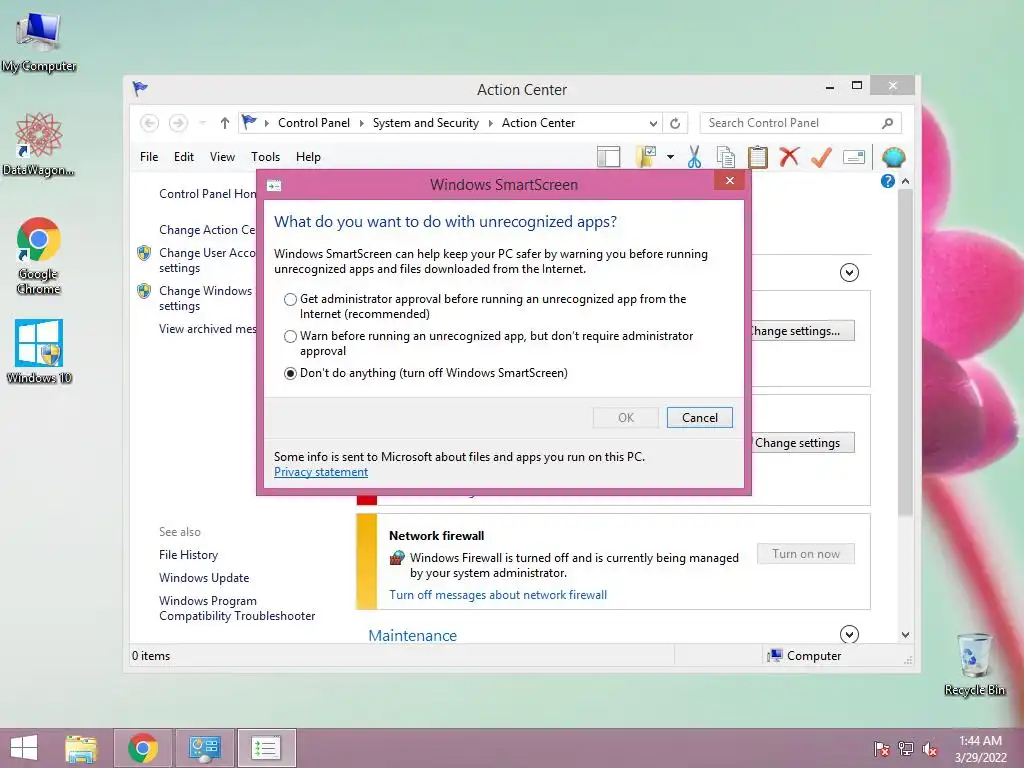Screen dimensions: 1024x768
Task: Click the orange checkmark toolbar icon
Action: click(x=821, y=157)
